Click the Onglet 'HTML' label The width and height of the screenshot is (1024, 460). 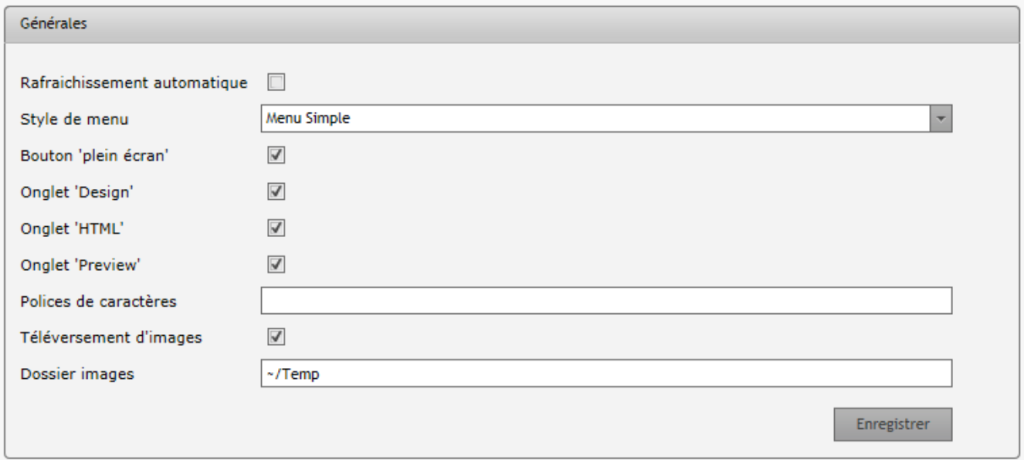pyautogui.click(x=72, y=229)
